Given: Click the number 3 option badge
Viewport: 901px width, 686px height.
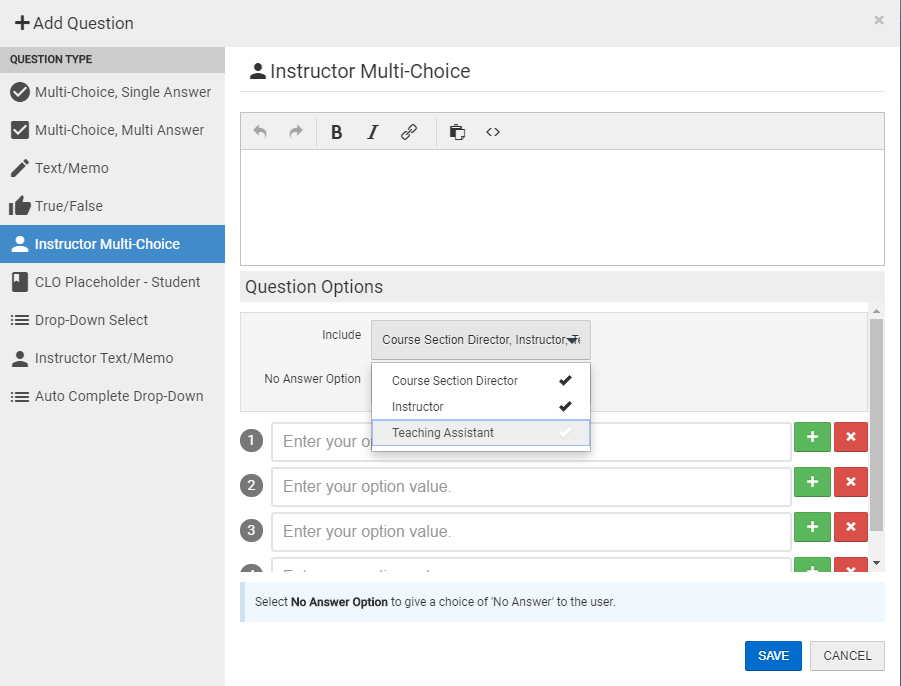Looking at the screenshot, I should 251,530.
